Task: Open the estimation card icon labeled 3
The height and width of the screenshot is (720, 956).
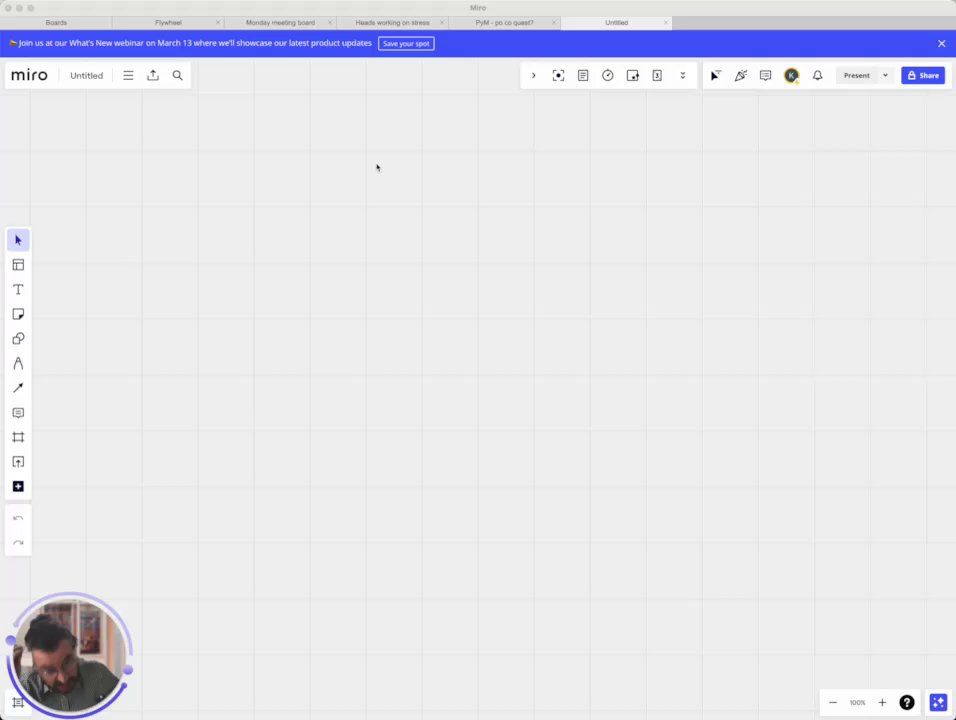Action: coord(657,76)
